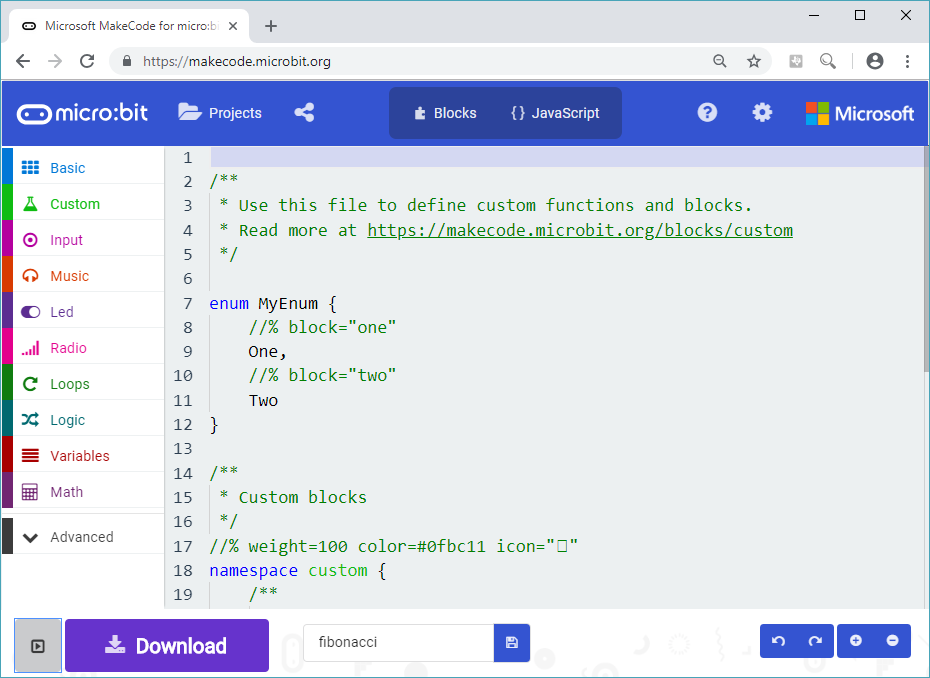
Task: Reload the browser page
Action: (x=87, y=61)
